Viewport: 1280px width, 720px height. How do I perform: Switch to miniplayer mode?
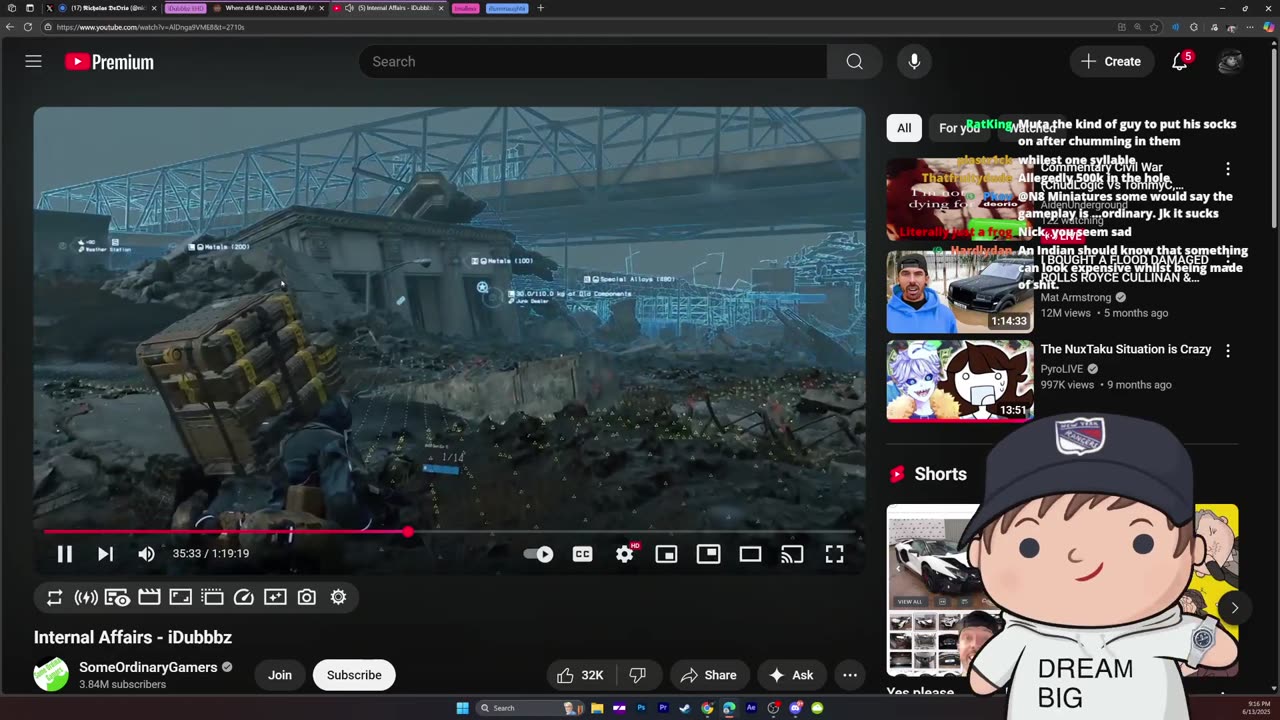coord(666,554)
